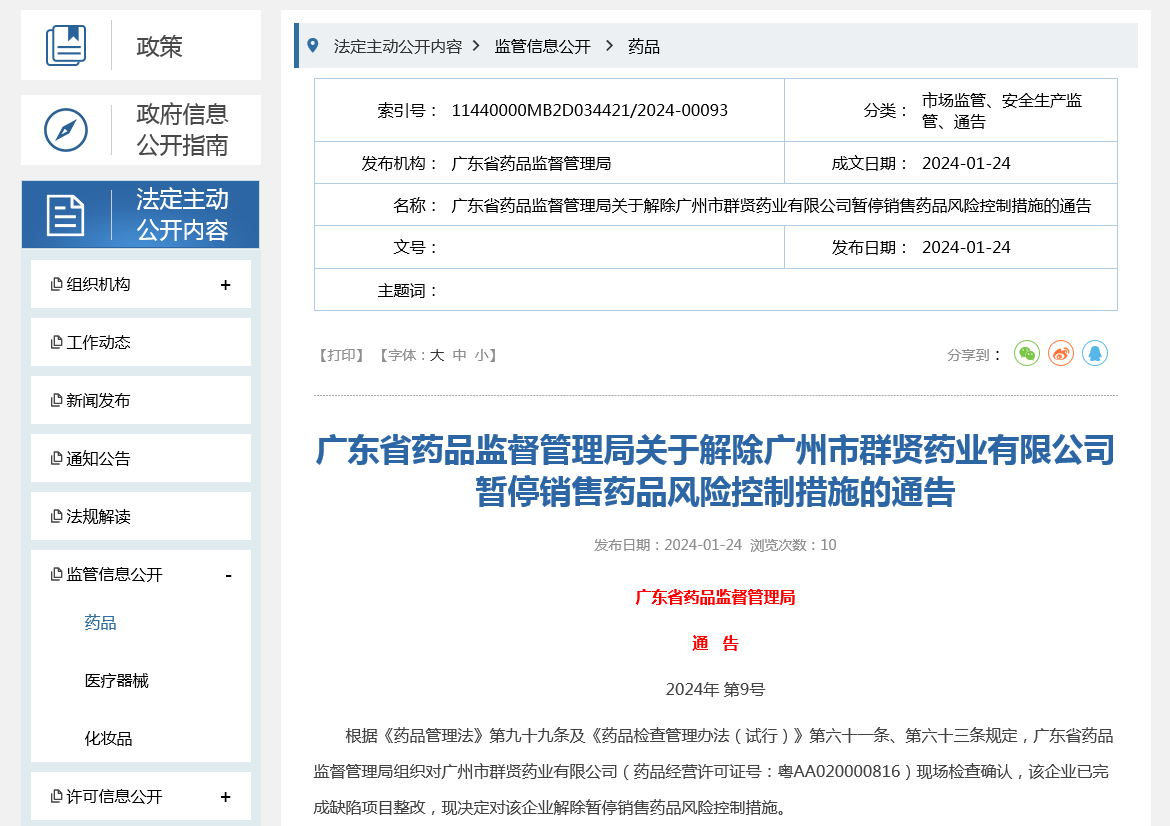Click index number 11440000MB2D034421/2024-00093
The width and height of the screenshot is (1170, 826).
[589, 110]
